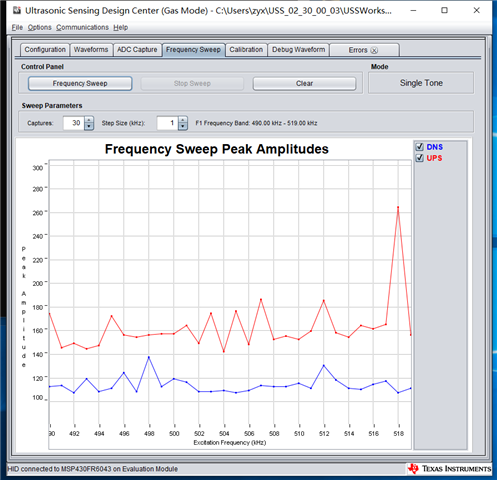497x480 pixels.
Task: Click the app icon in title bar
Action: pyautogui.click(x=17, y=10)
